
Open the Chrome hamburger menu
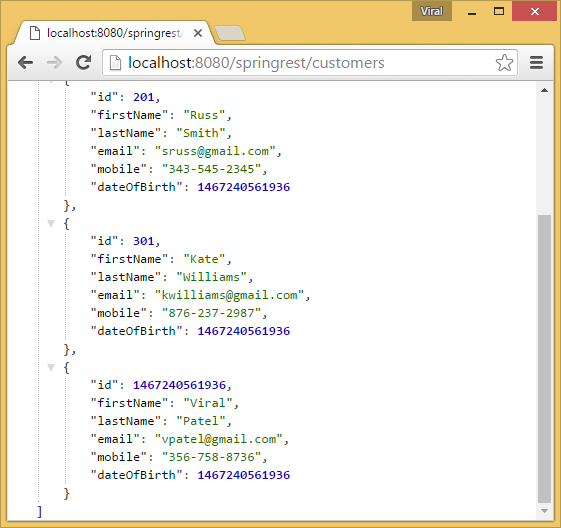coord(536,63)
